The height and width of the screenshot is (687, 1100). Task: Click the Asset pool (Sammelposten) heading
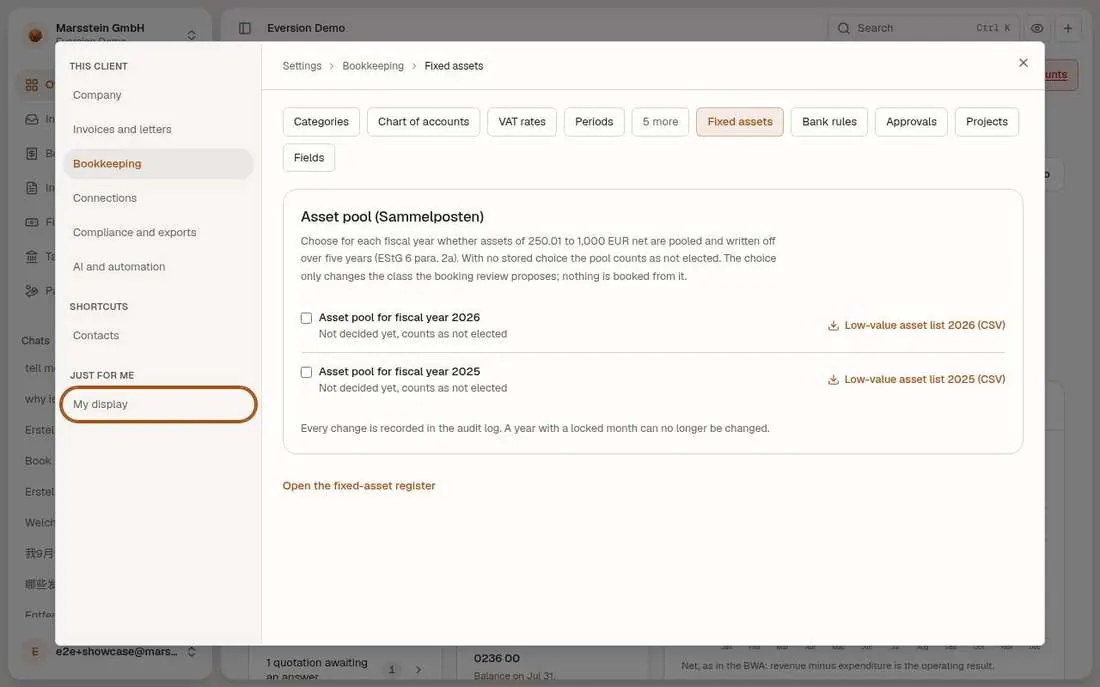click(x=392, y=217)
